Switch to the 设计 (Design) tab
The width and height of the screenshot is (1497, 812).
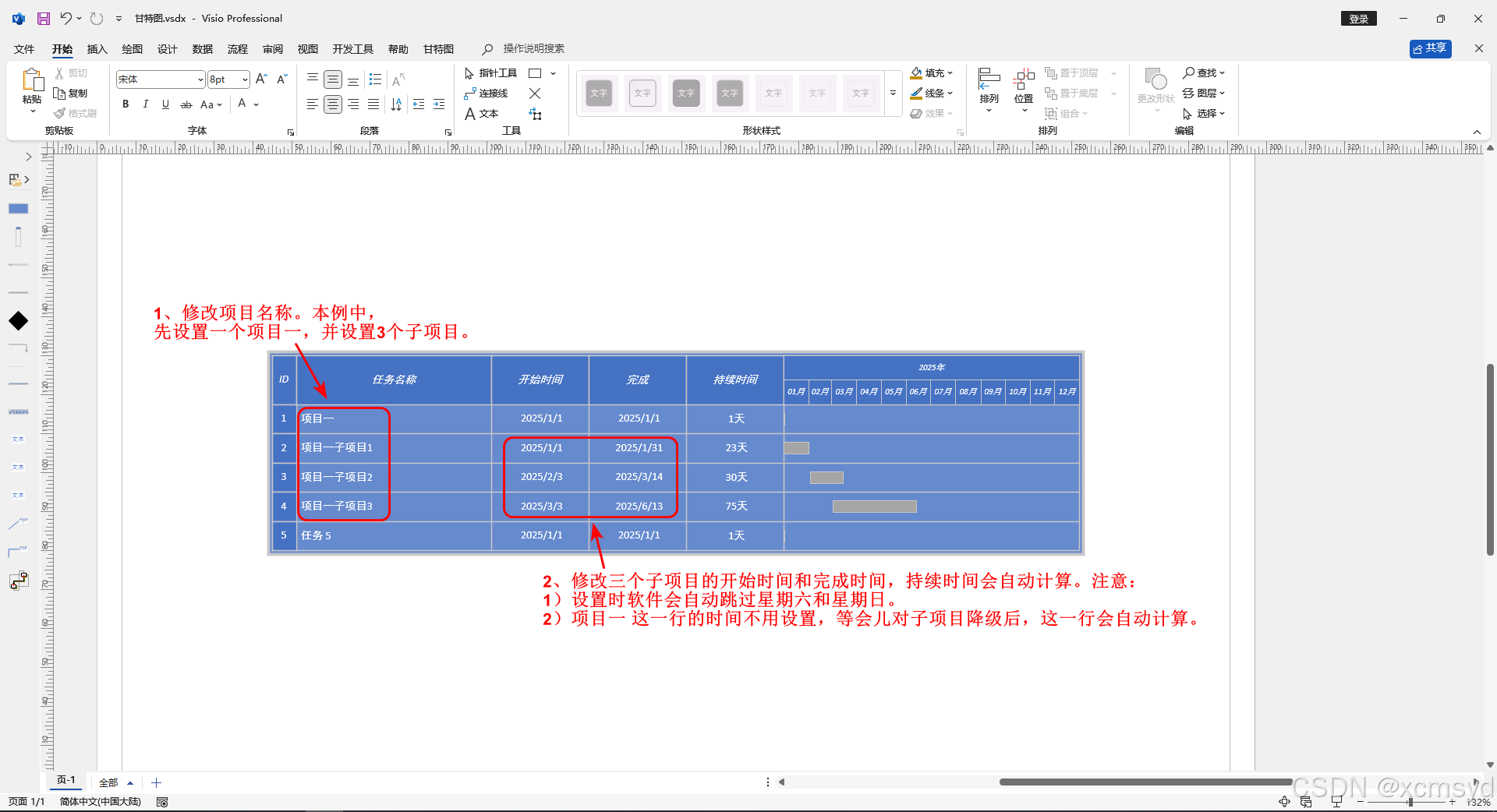pyautogui.click(x=168, y=49)
